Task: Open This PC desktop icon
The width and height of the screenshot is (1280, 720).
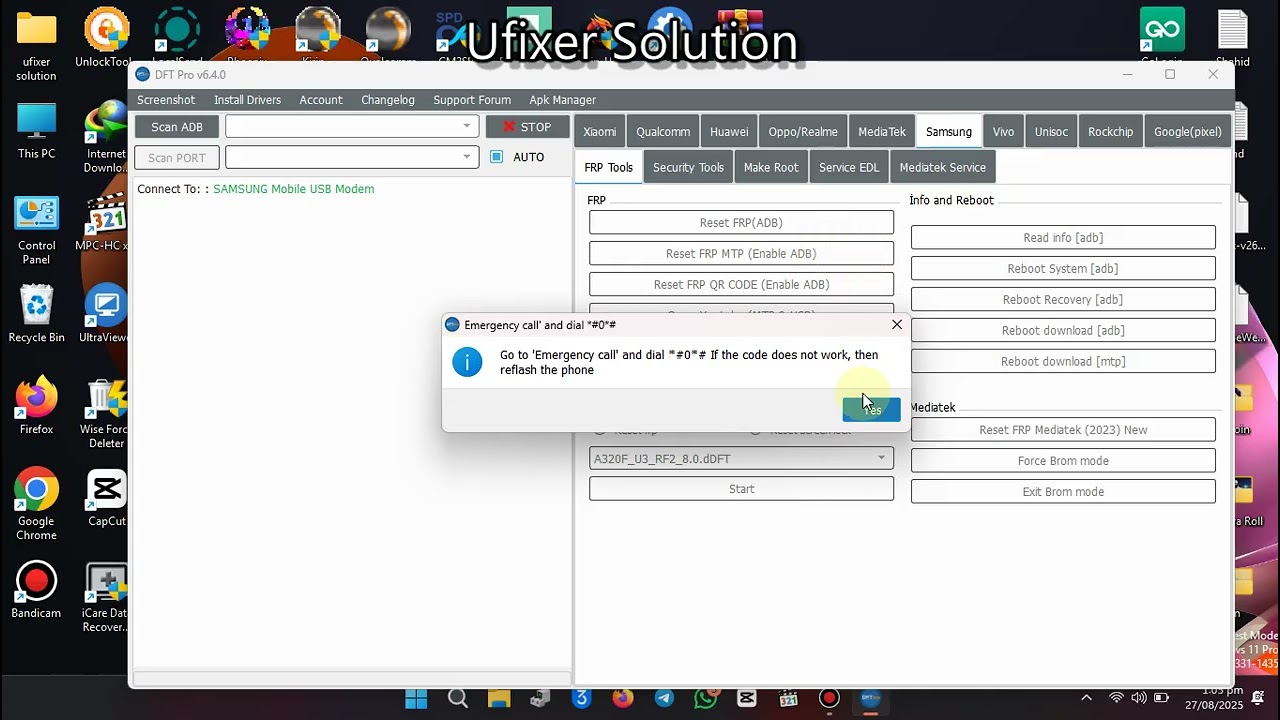Action: point(36,131)
